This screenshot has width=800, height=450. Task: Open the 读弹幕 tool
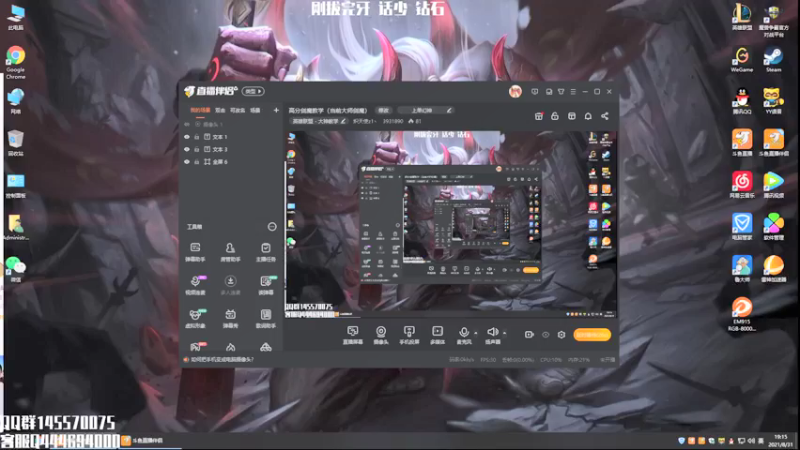tap(265, 285)
